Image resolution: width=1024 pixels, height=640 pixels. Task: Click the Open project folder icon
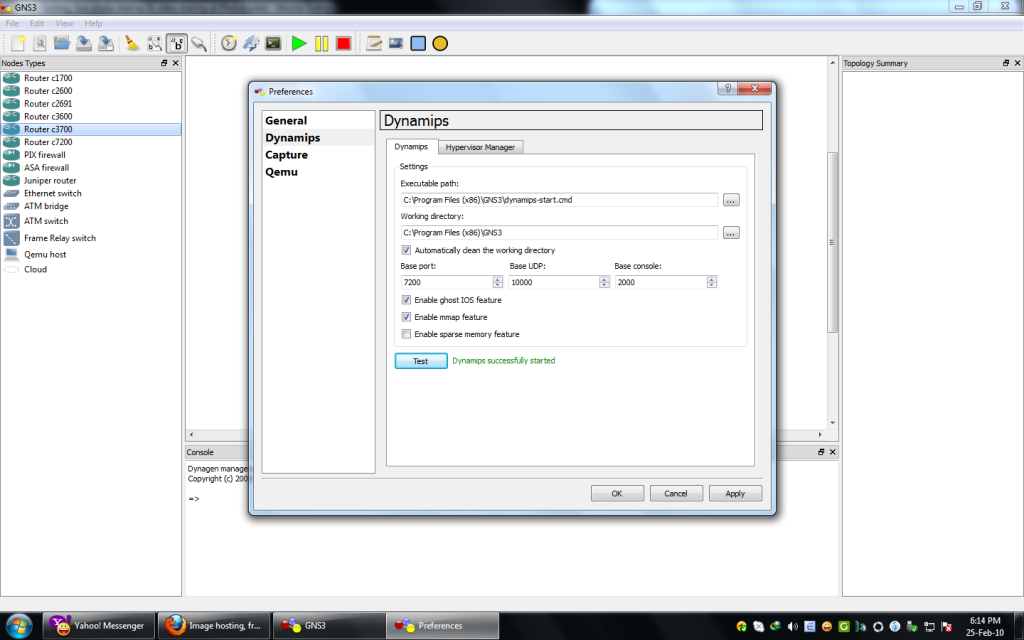(62, 44)
